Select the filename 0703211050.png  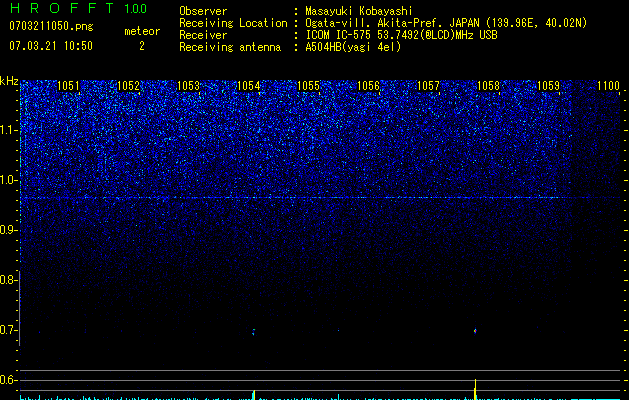(51, 26)
